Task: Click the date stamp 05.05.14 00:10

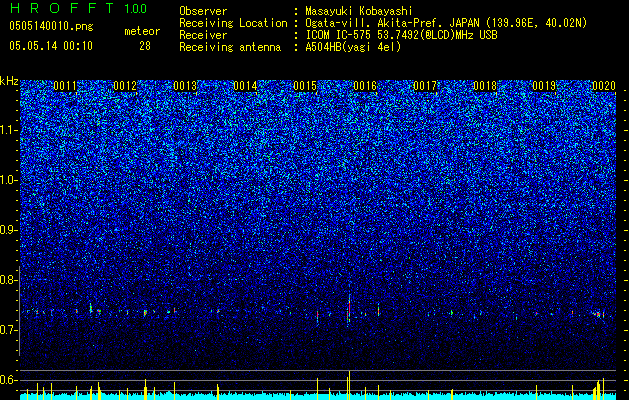Action: (51, 46)
